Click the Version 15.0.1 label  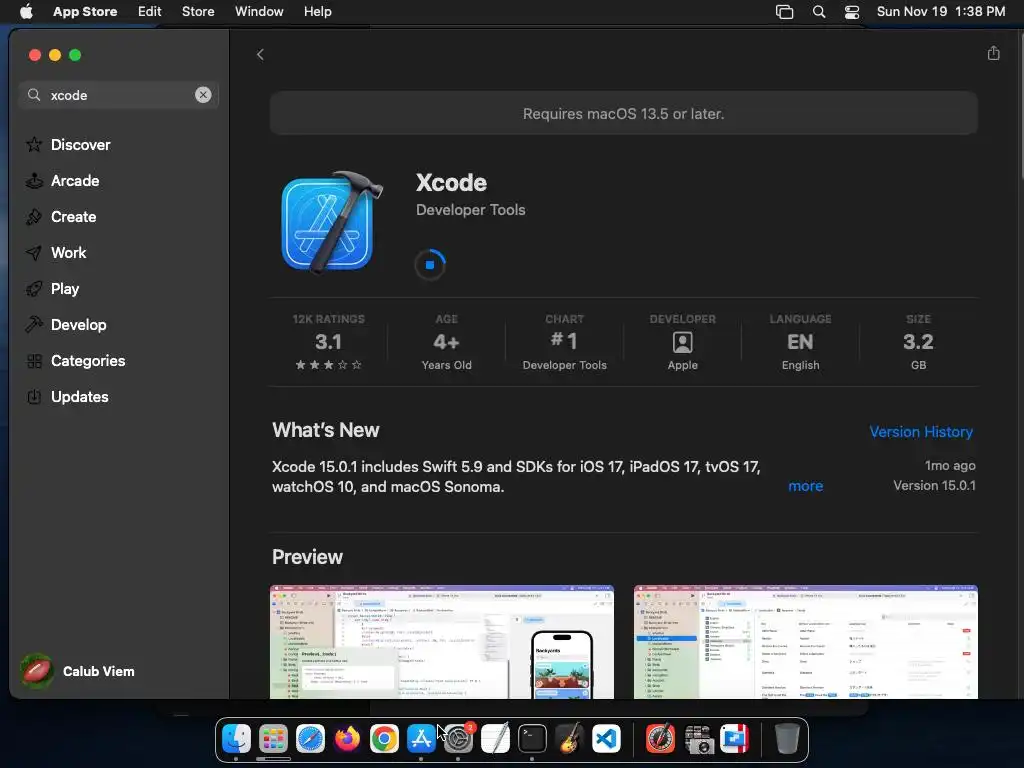934,485
